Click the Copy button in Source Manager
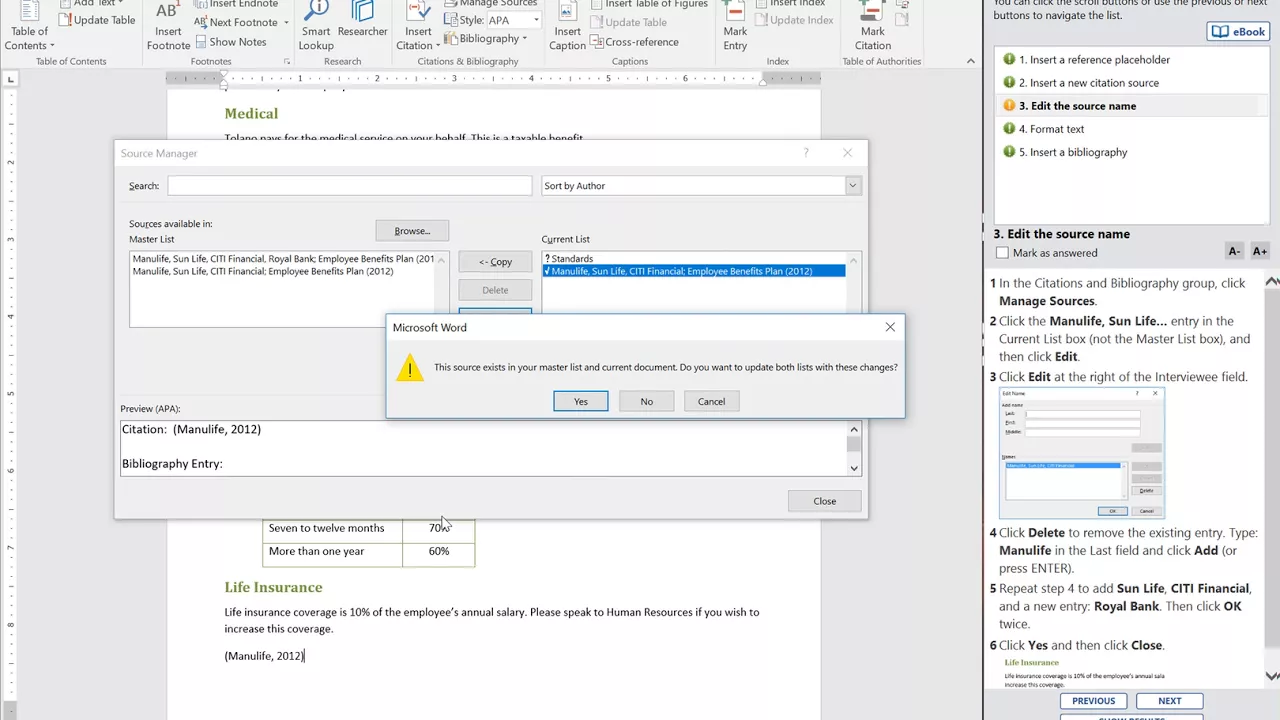Screen dimensions: 1280x720 (x=495, y=262)
